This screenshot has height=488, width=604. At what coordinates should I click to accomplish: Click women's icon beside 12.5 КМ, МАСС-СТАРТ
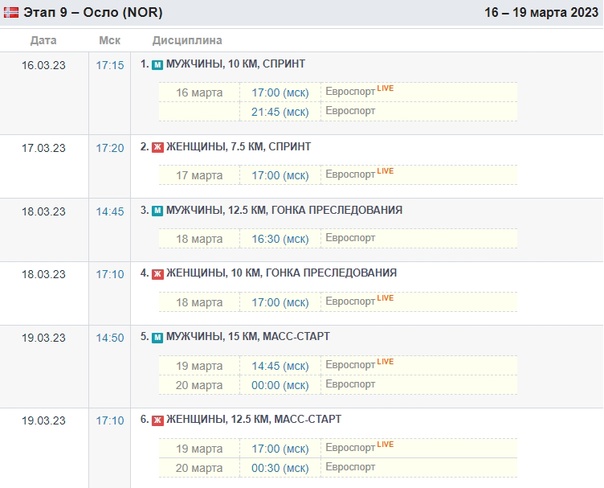click(x=157, y=420)
